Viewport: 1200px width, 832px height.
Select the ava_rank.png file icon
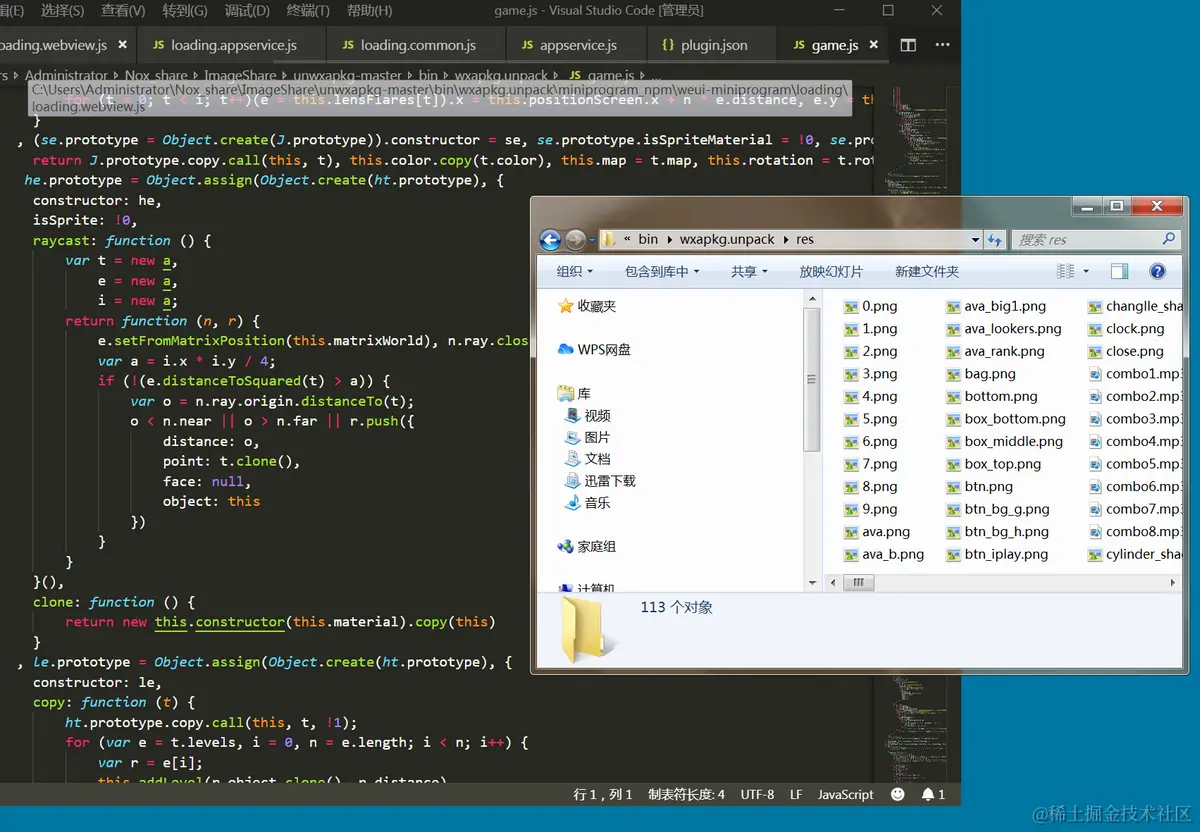pos(953,351)
